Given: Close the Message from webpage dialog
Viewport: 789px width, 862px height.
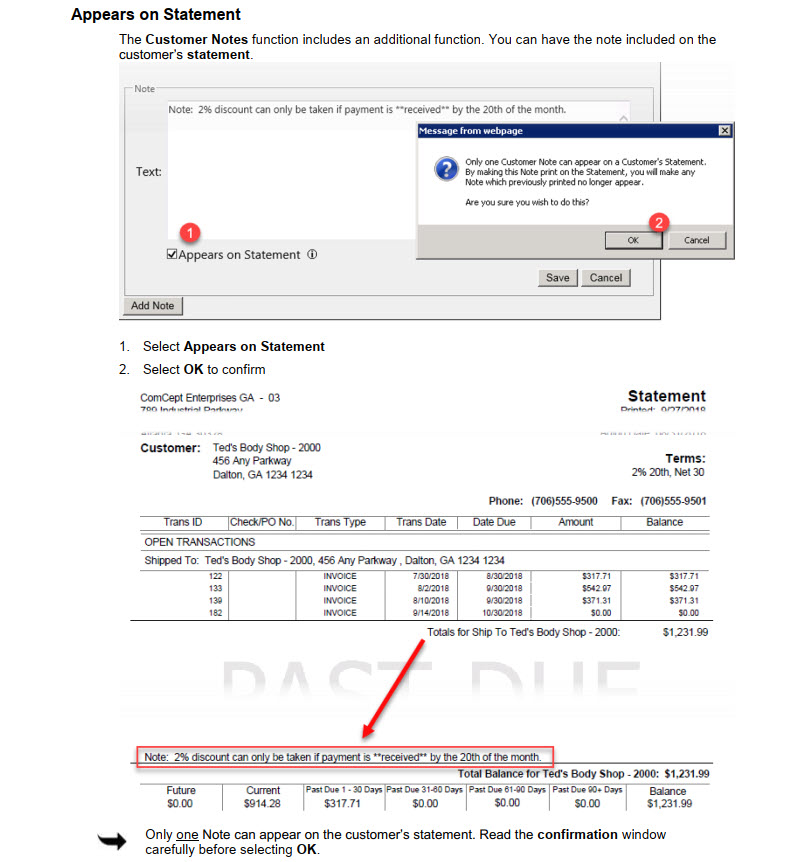Looking at the screenshot, I should (x=724, y=131).
